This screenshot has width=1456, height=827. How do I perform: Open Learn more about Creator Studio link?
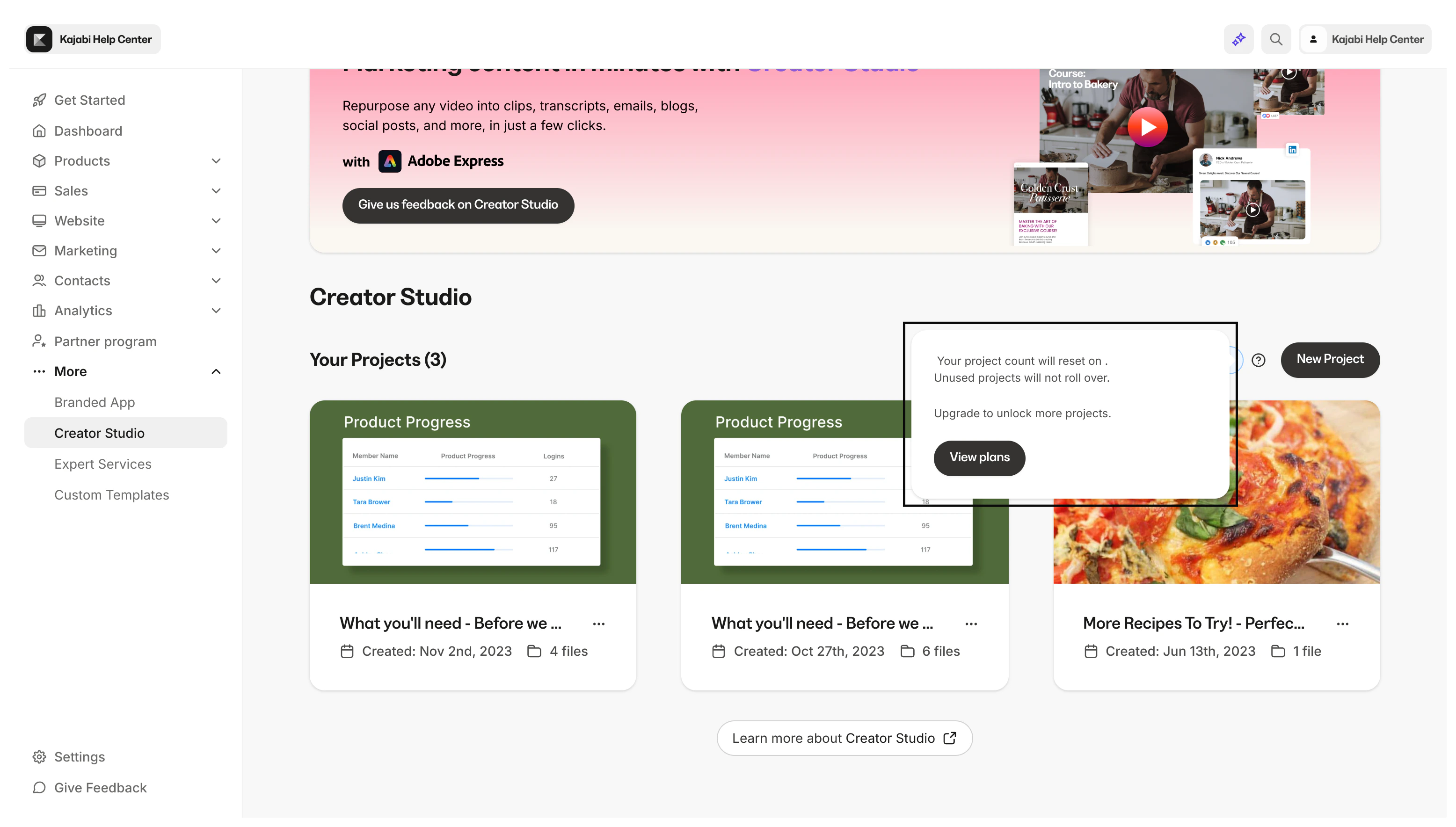coord(844,738)
